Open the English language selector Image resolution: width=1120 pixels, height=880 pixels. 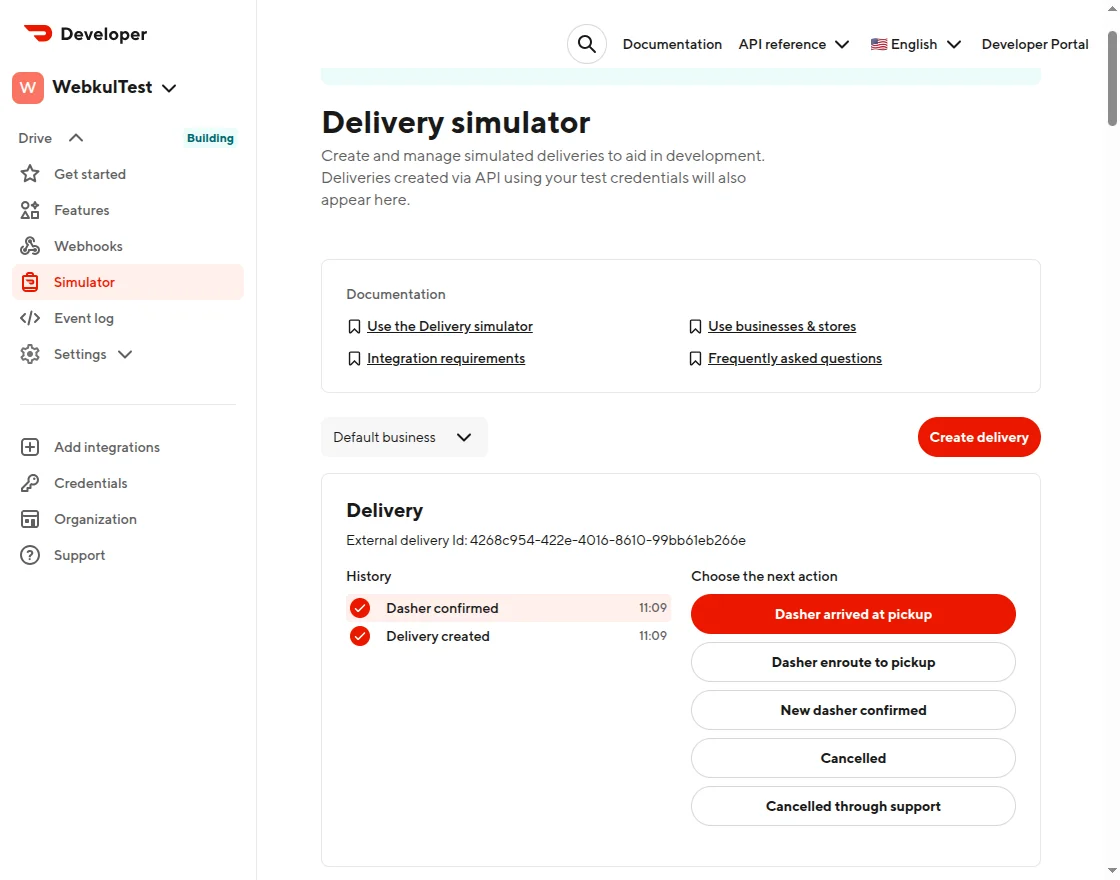pyautogui.click(x=915, y=44)
